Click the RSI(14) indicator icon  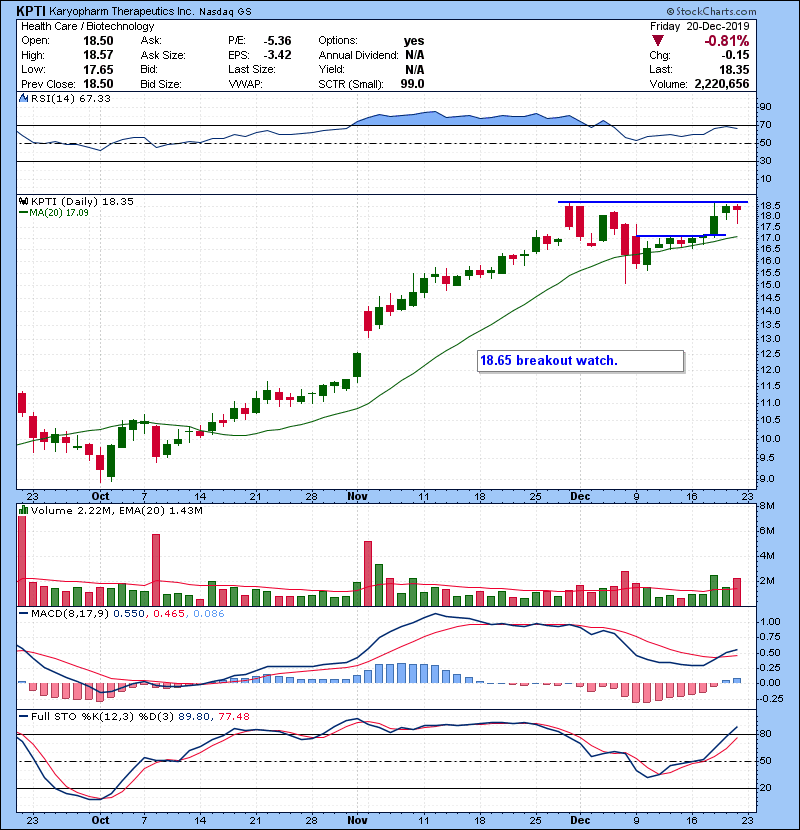click(x=24, y=98)
